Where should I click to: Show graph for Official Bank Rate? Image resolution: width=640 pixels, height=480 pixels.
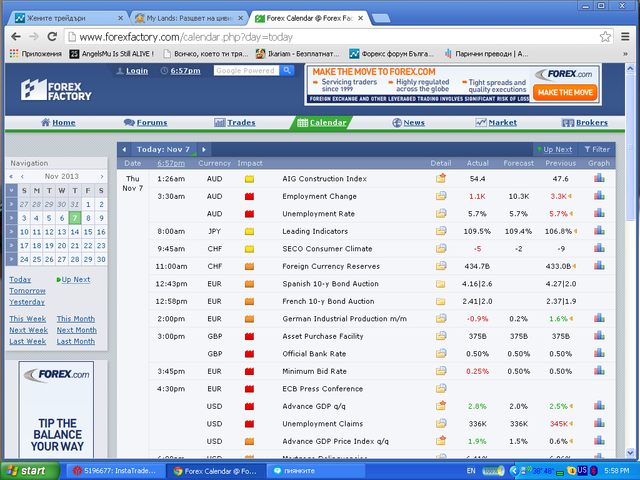599,353
